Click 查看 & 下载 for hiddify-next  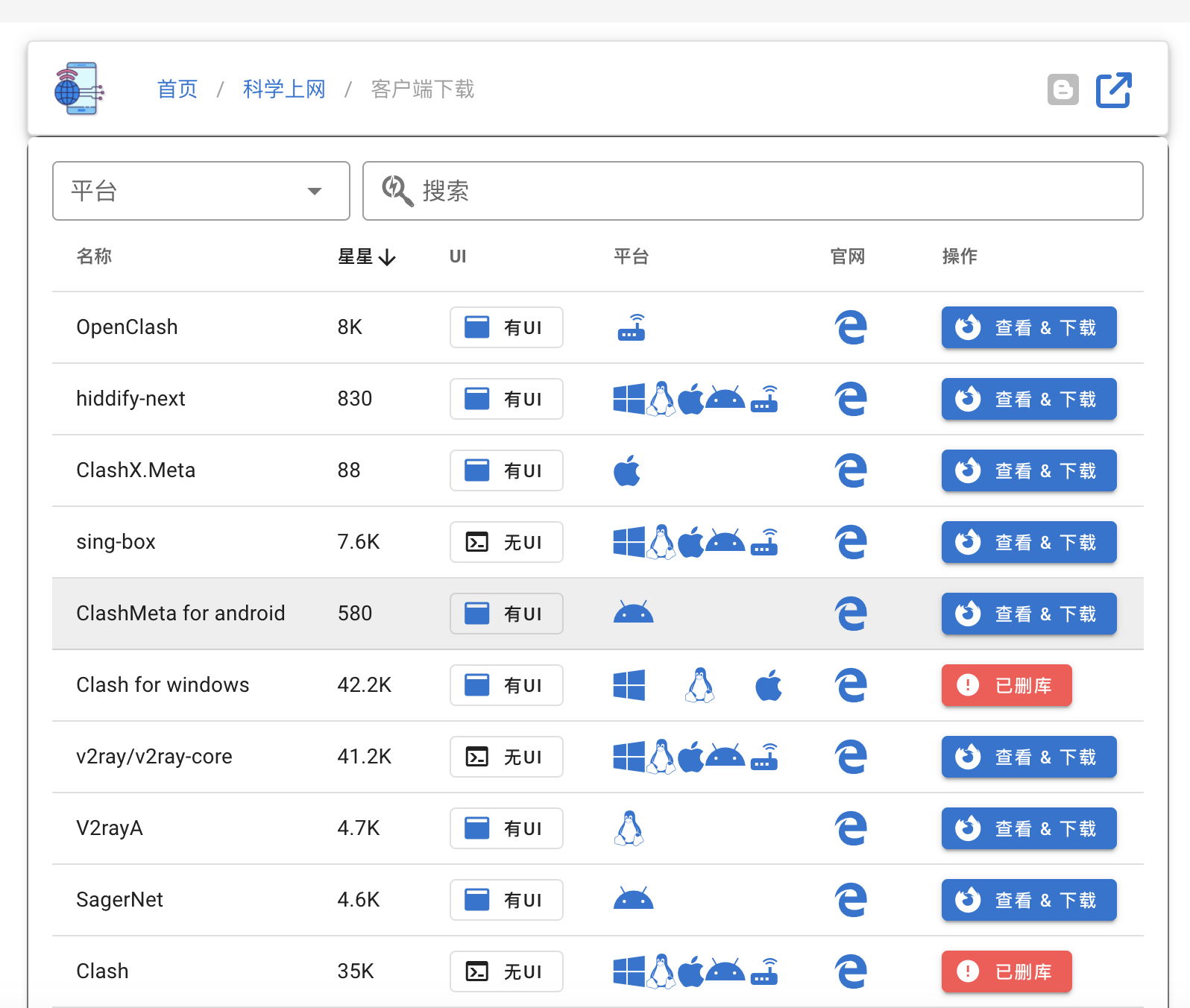click(x=1029, y=399)
